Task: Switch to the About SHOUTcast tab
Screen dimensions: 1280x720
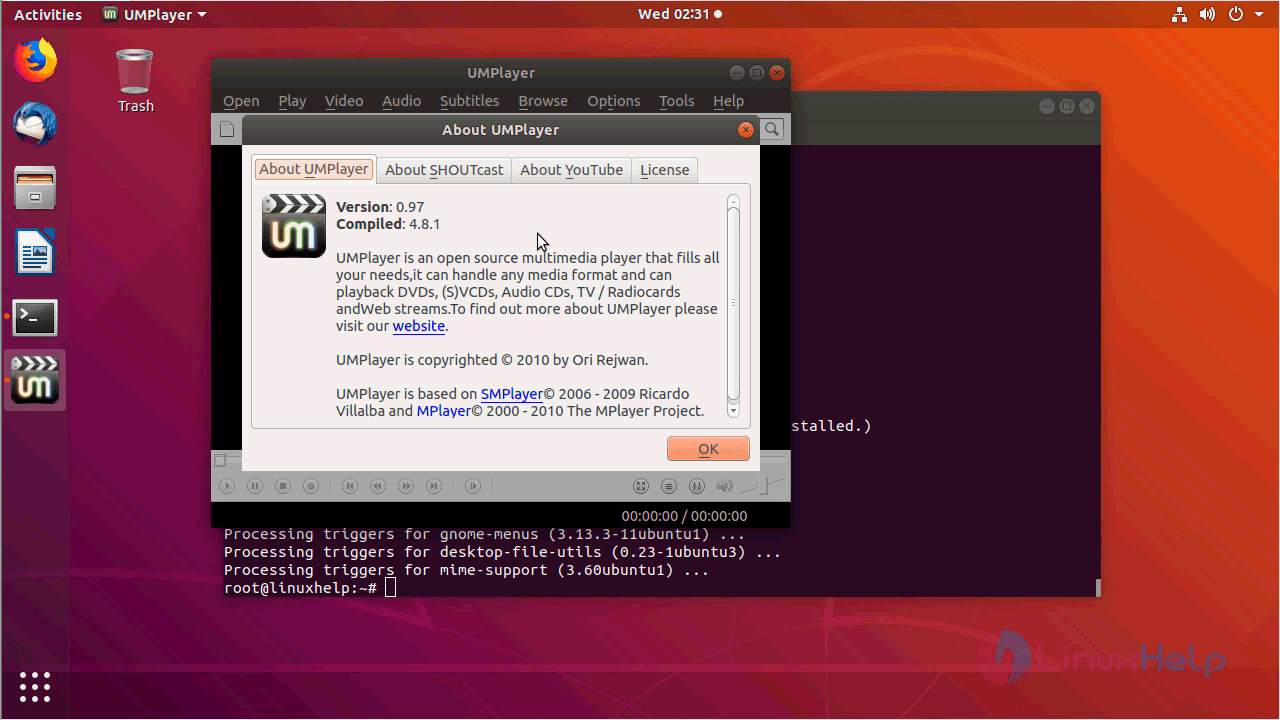Action: (444, 170)
